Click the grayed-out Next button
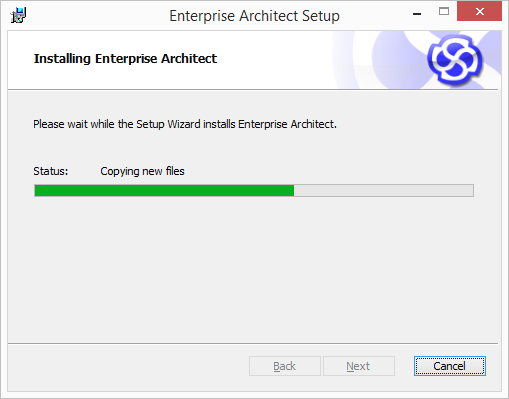The image size is (509, 399). (x=359, y=366)
